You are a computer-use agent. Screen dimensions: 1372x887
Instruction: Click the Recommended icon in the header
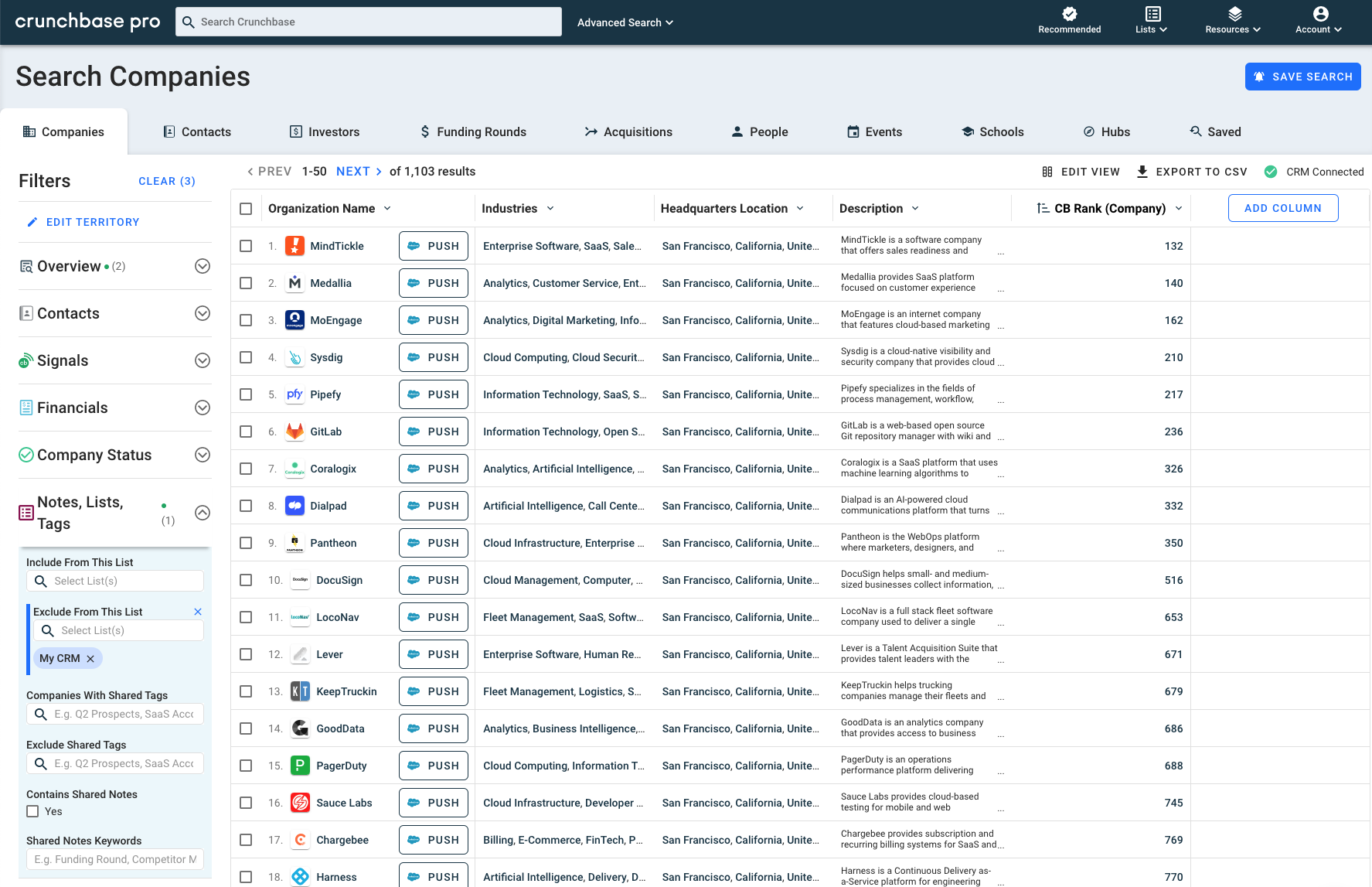click(x=1069, y=14)
